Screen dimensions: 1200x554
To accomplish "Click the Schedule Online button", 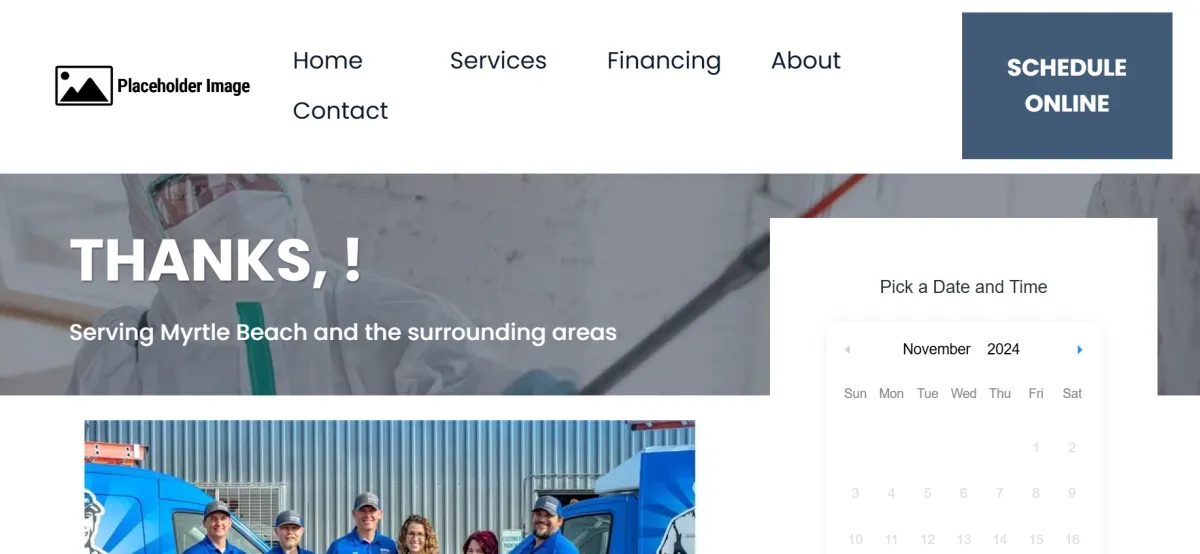I will tap(1067, 86).
